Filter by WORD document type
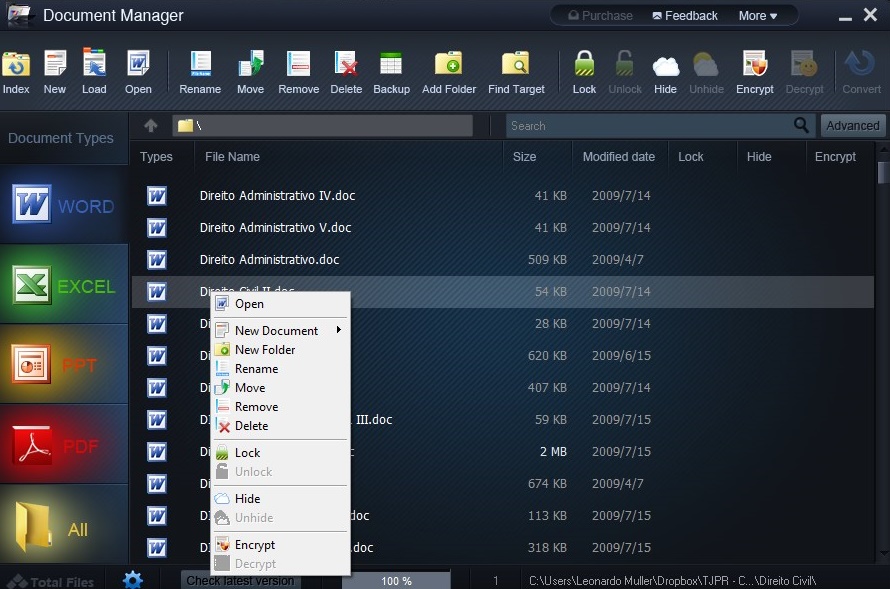The width and height of the screenshot is (890, 589). [64, 205]
